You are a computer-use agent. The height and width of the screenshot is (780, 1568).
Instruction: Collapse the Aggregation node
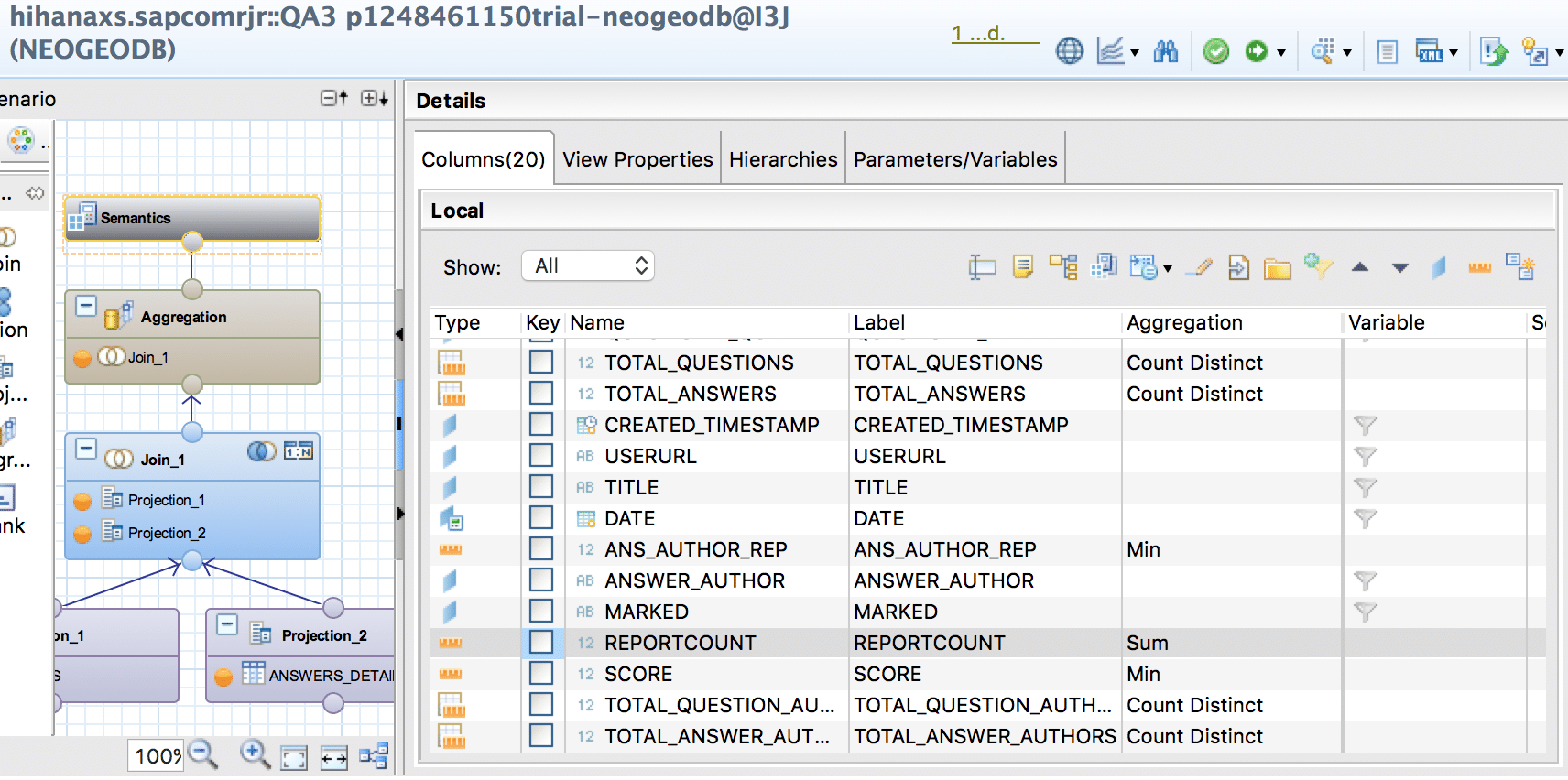click(x=86, y=306)
